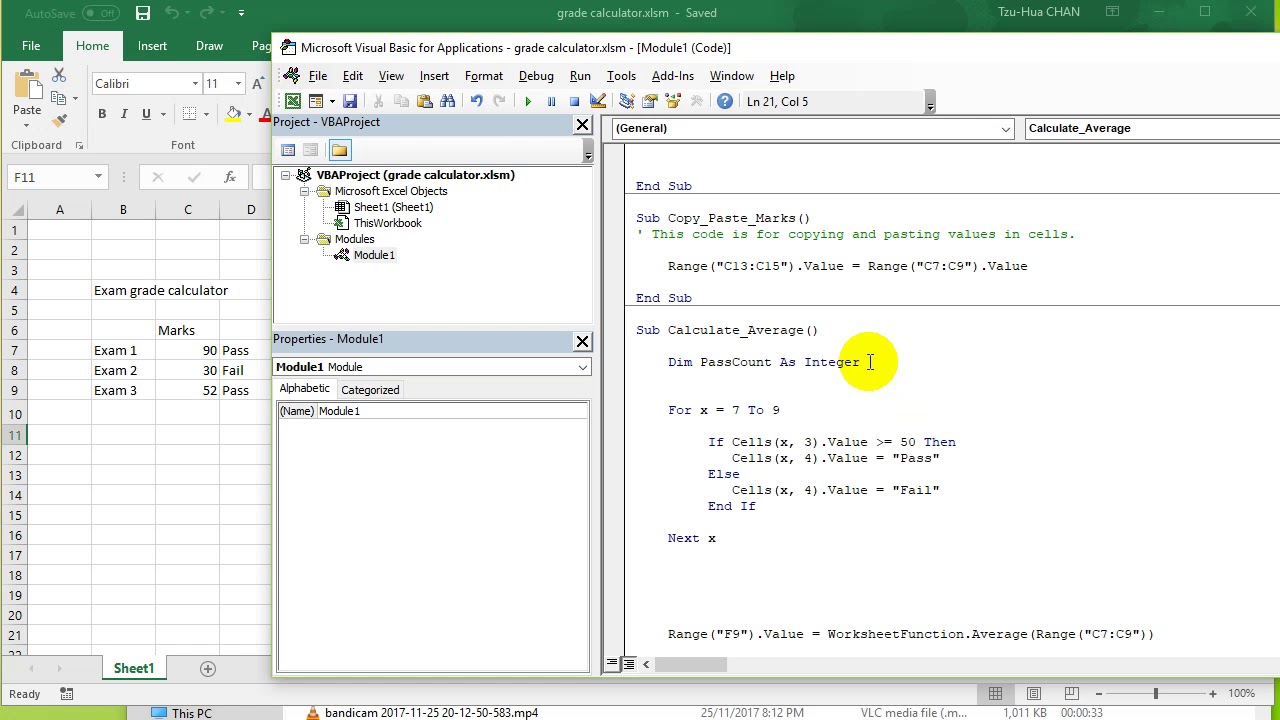Click the View Code icon in Project panel

(288, 150)
